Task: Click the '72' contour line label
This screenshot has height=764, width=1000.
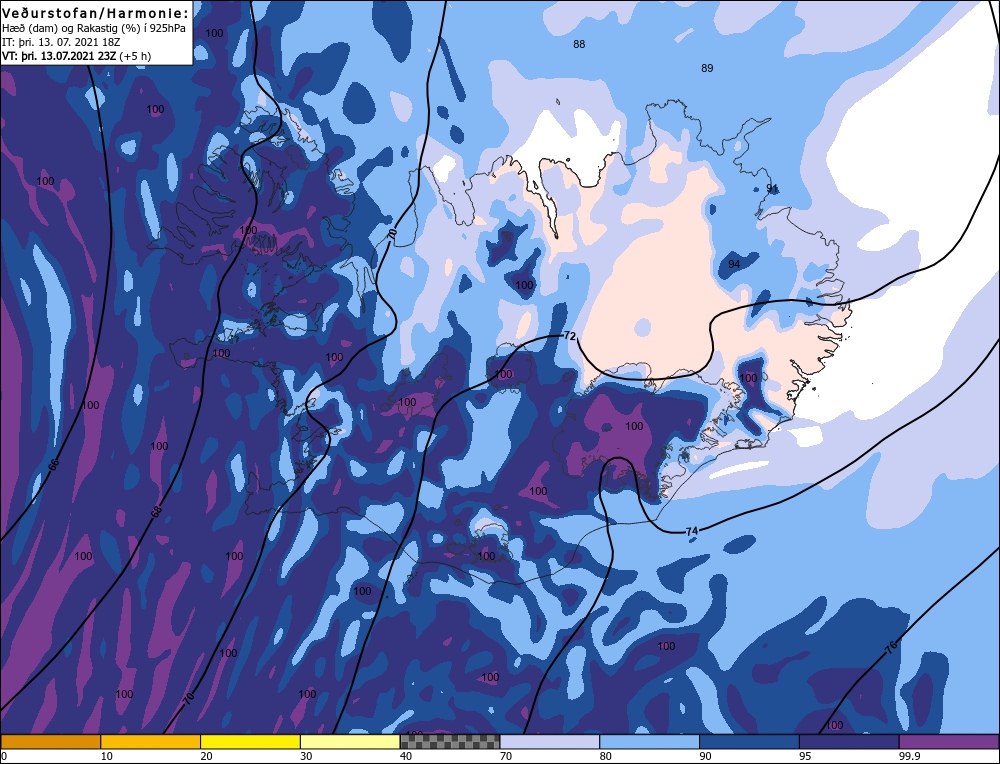Action: [570, 335]
